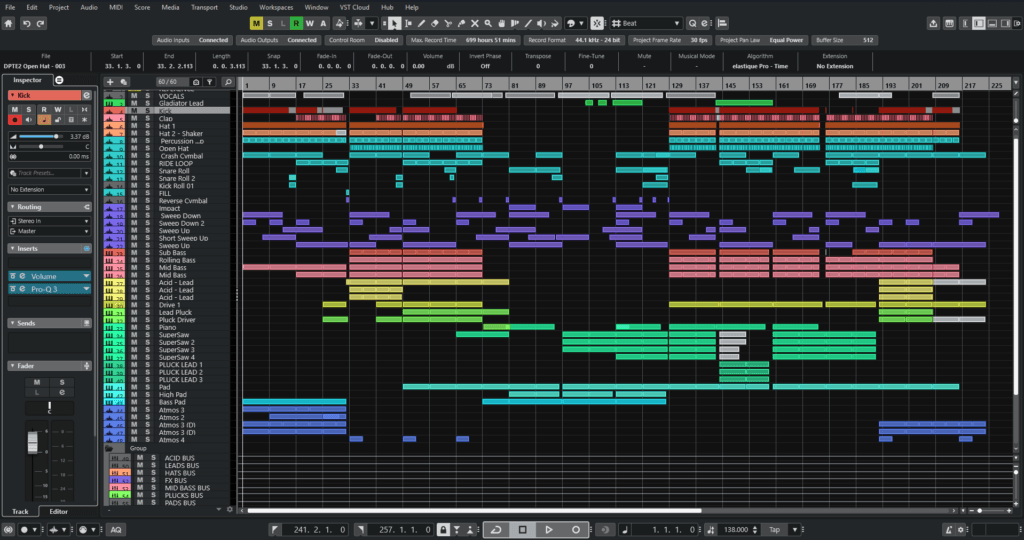Viewport: 1024px width, 540px height.
Task: Click the Add Track plus icon
Action: click(110, 82)
